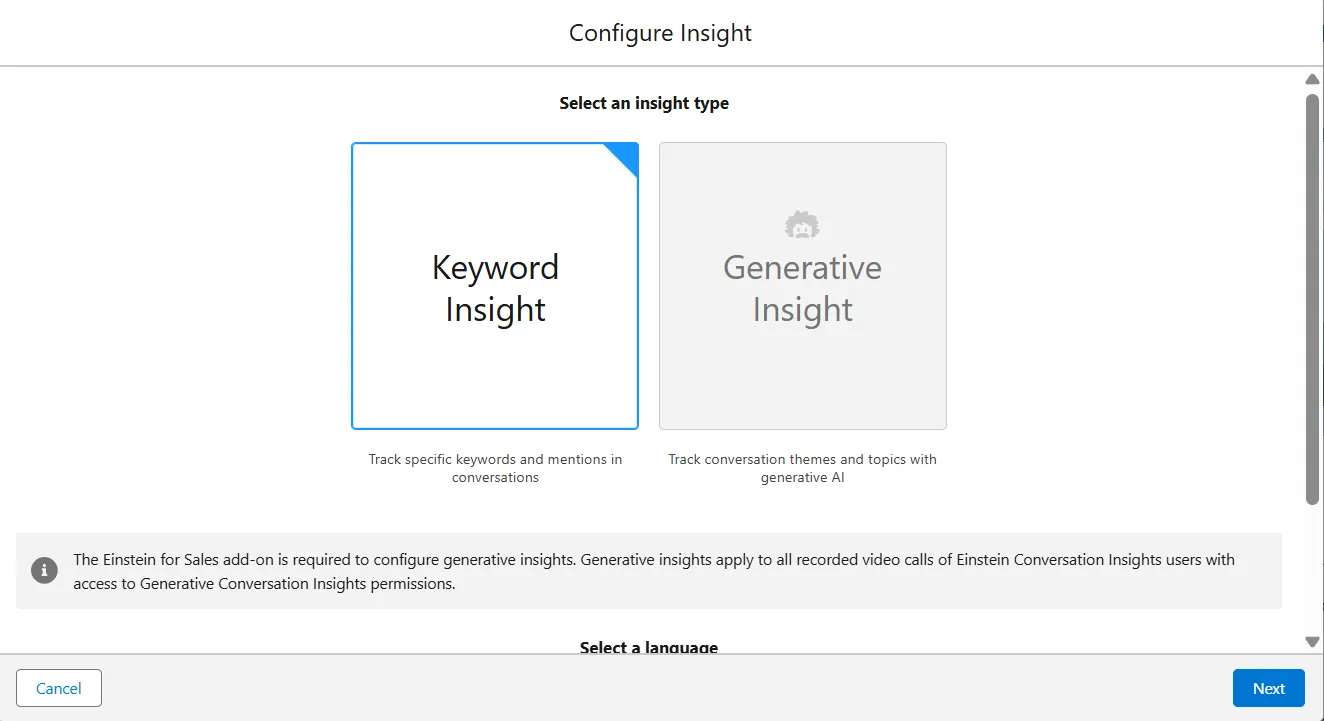The width and height of the screenshot is (1324, 721).
Task: Click the "Keyword Insight" title text
Action: [495, 288]
